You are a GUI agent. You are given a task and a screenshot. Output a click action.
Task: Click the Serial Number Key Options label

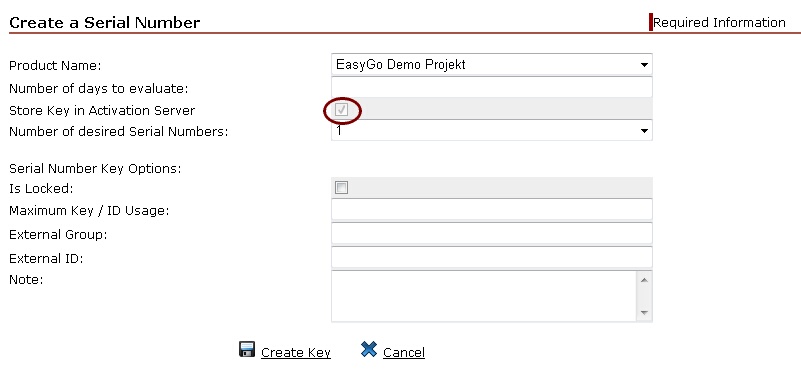95,168
